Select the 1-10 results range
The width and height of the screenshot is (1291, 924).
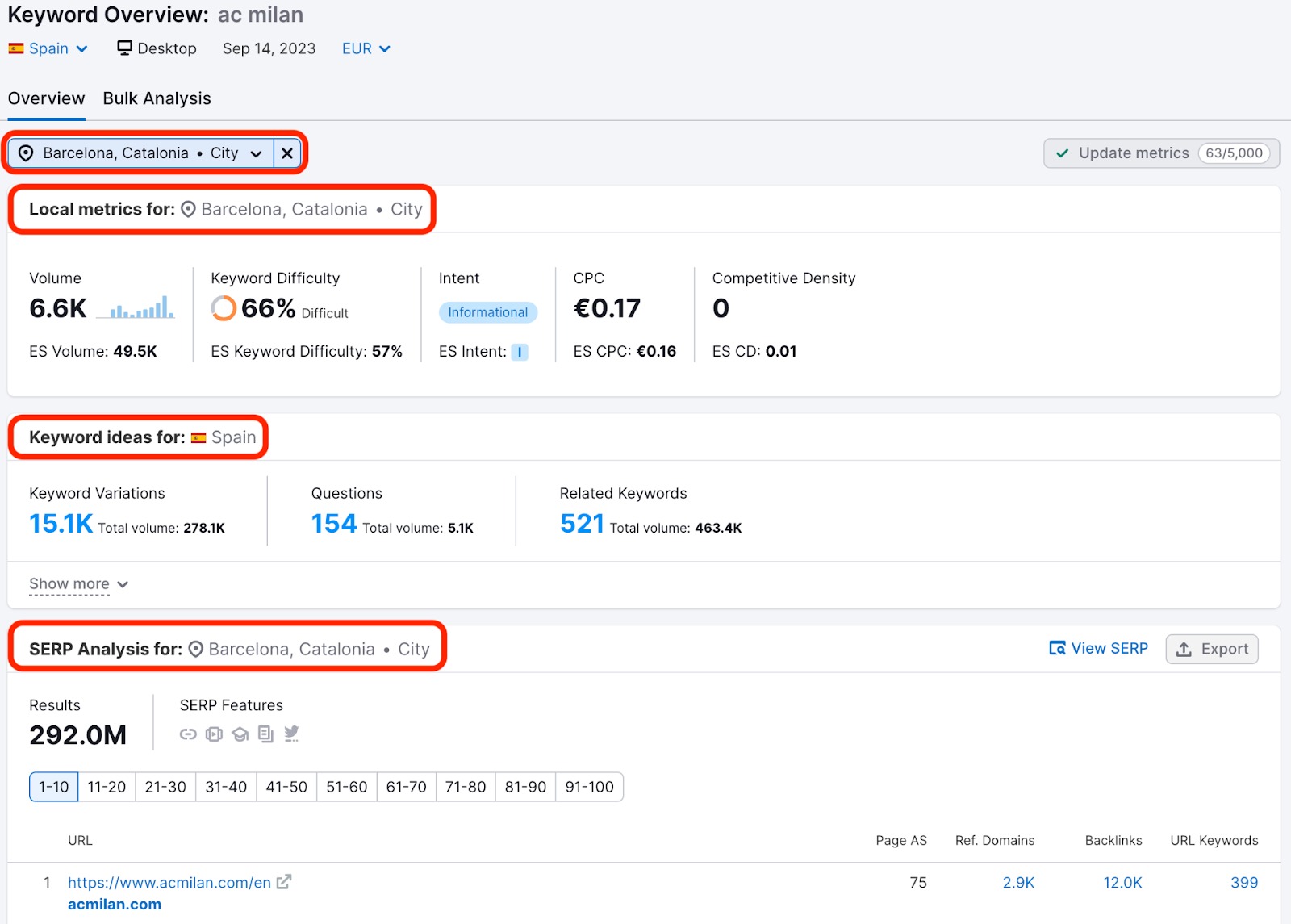point(54,787)
